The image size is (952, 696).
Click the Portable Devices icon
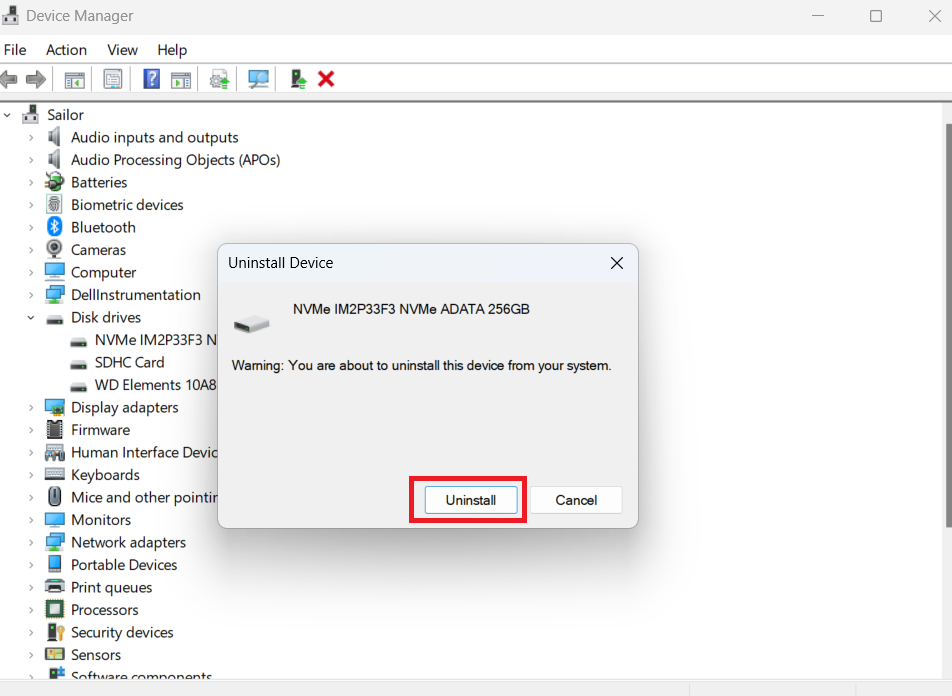(x=55, y=564)
